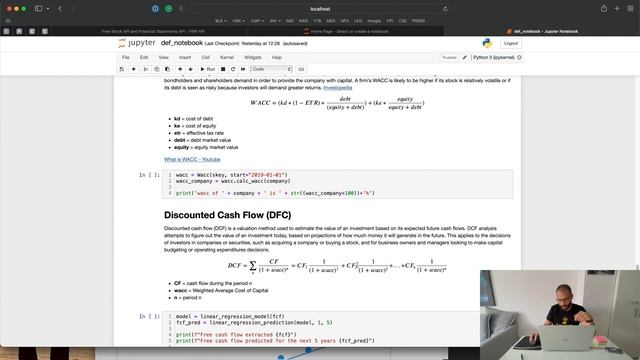Open the What is WACC - Youtube link
Screen dimensions: 640x360
[192, 160]
